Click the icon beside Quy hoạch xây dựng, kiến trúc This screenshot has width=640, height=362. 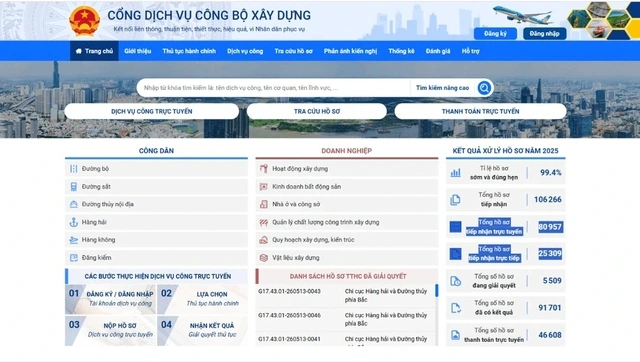coord(264,240)
